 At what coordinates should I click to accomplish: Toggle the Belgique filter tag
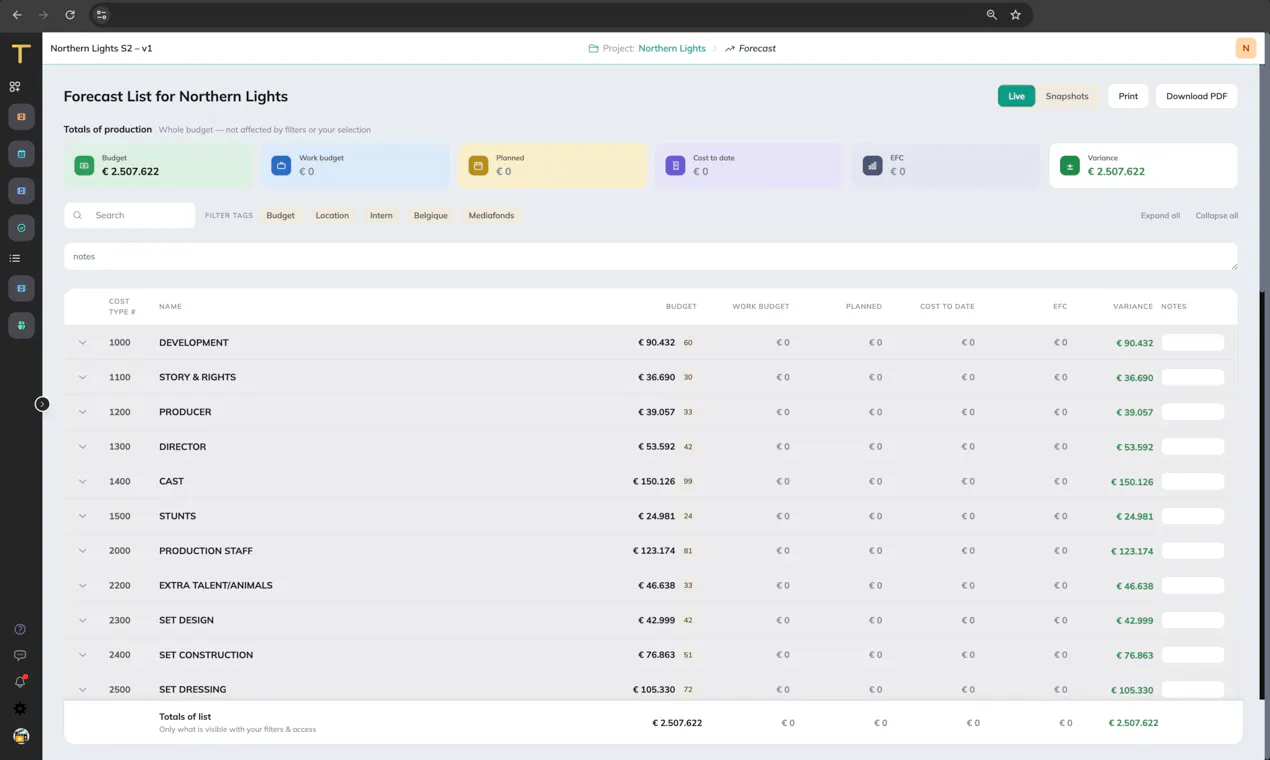coord(431,215)
